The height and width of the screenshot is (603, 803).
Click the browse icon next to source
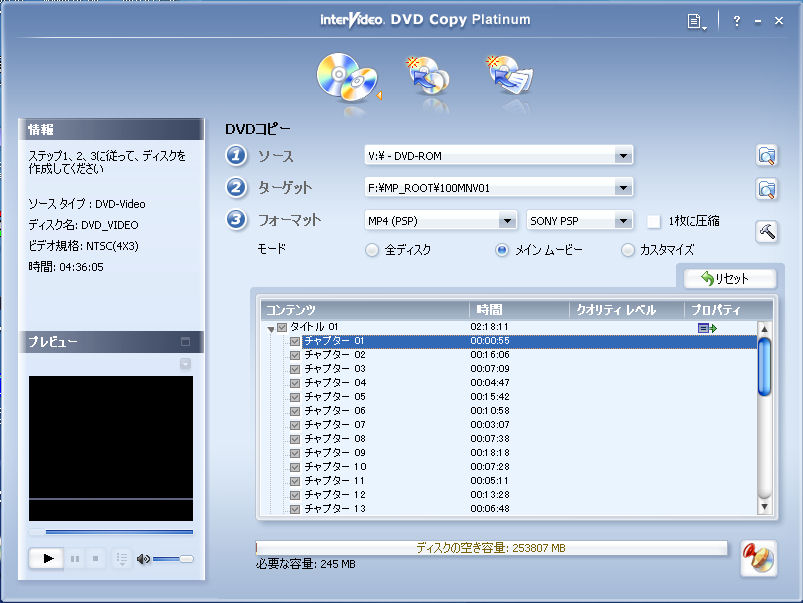766,156
